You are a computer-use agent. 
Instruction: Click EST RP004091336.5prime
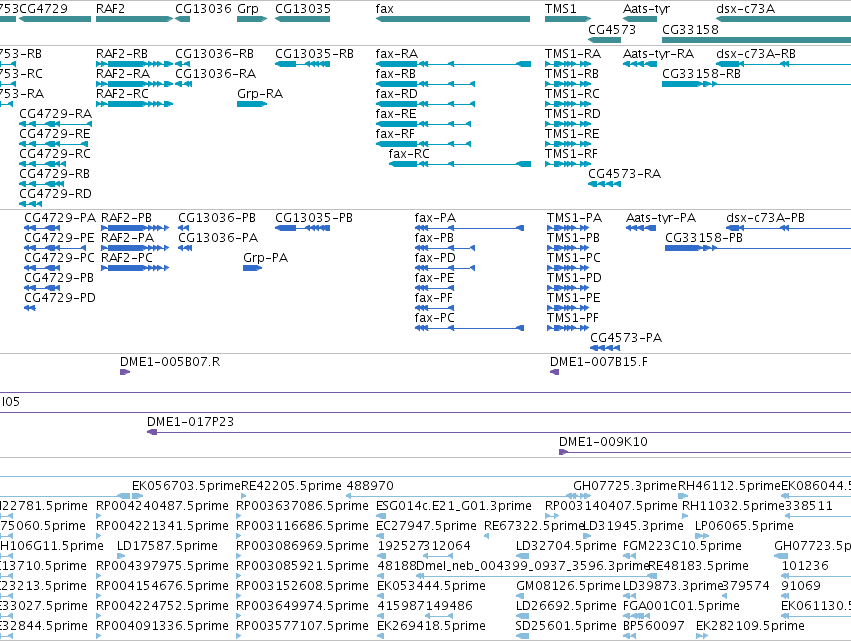[x=99, y=636]
